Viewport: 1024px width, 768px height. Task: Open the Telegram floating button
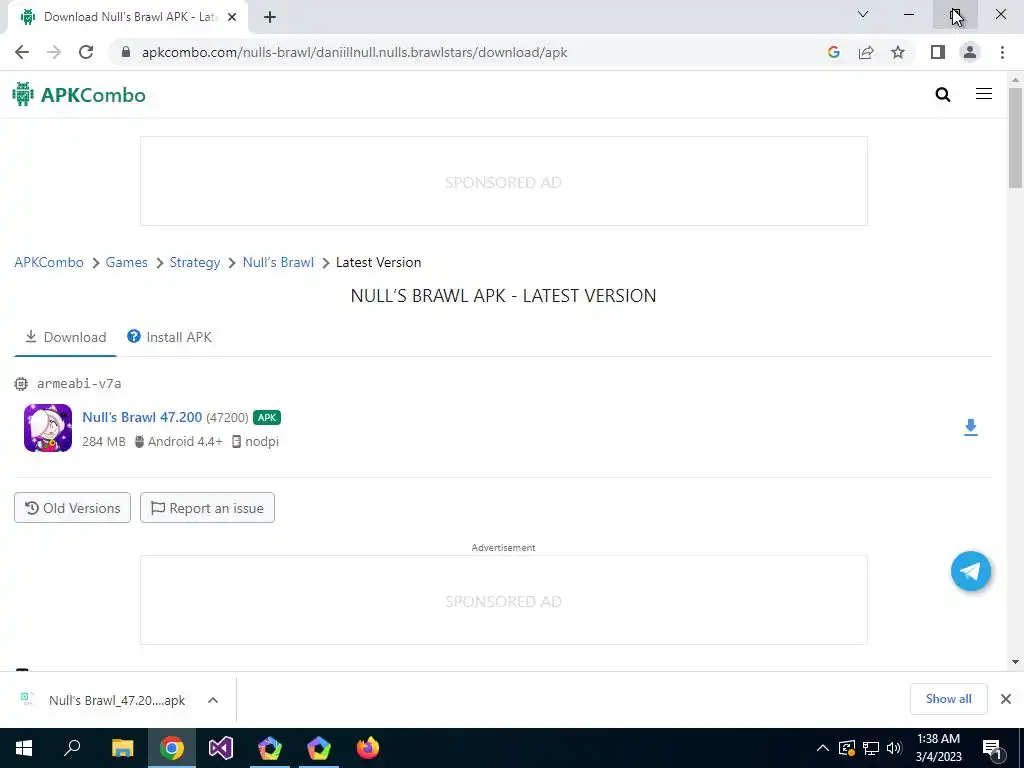(970, 571)
